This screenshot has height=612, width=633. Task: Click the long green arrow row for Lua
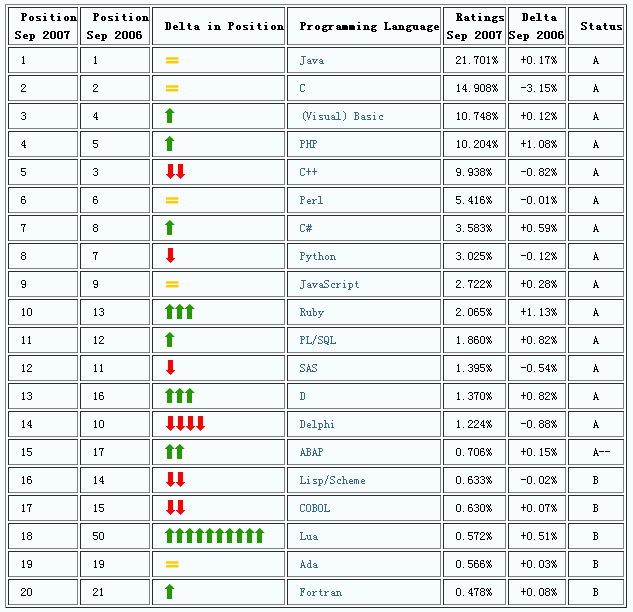click(x=214, y=536)
